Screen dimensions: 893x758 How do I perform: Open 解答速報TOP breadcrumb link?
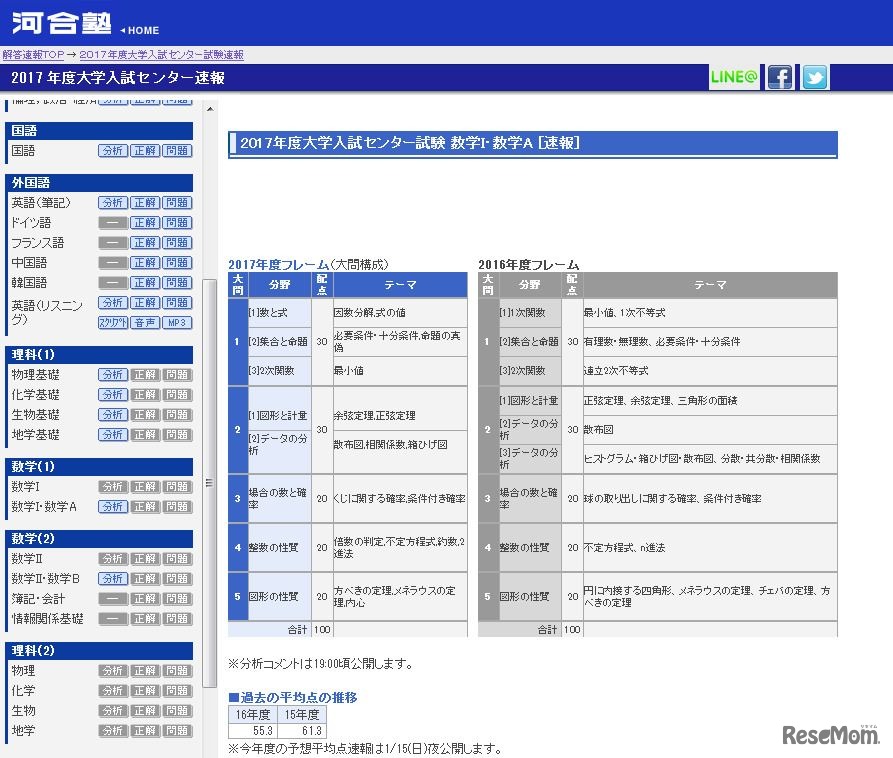[34, 55]
